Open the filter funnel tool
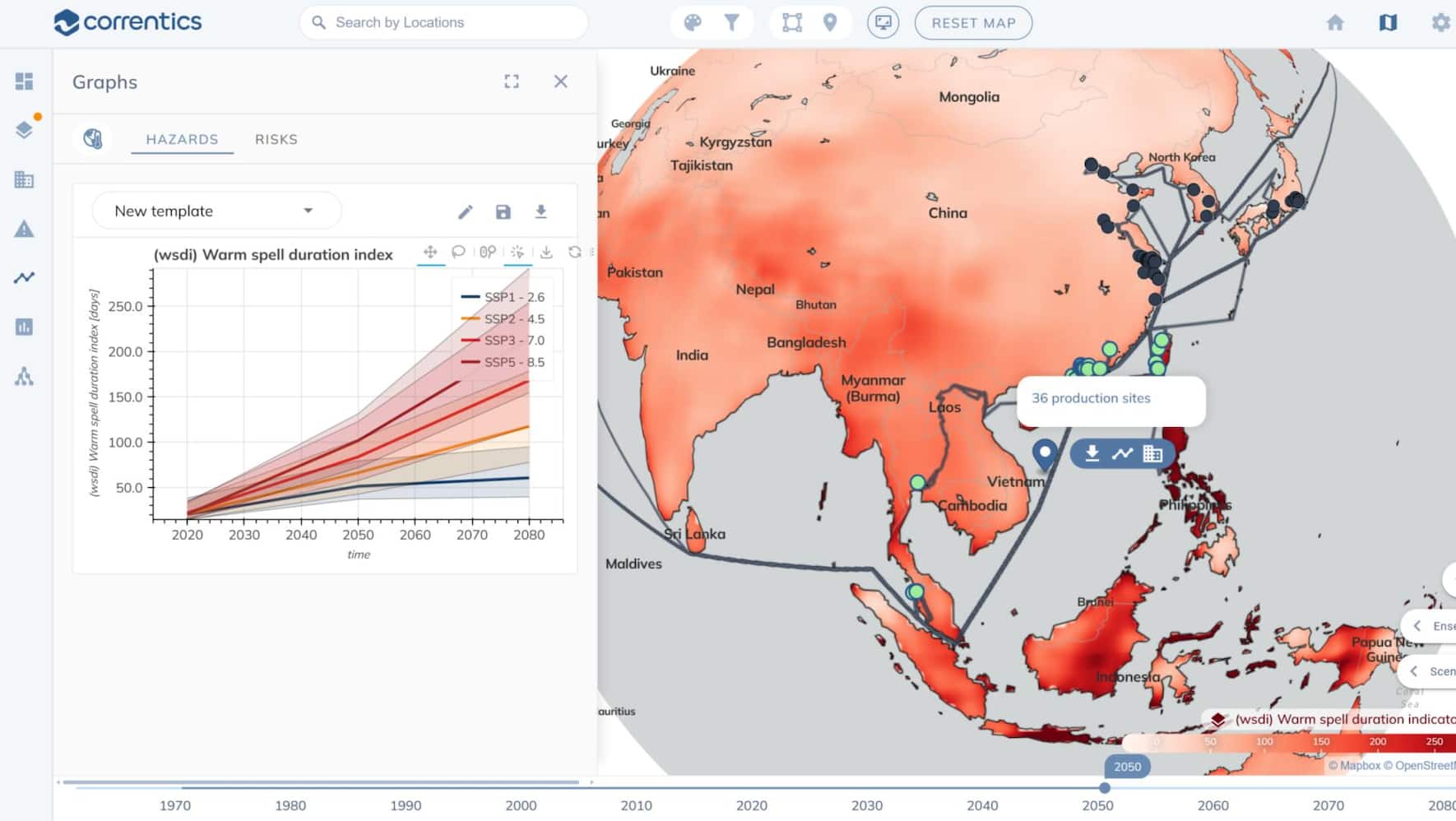This screenshot has width=1456, height=821. click(x=731, y=23)
